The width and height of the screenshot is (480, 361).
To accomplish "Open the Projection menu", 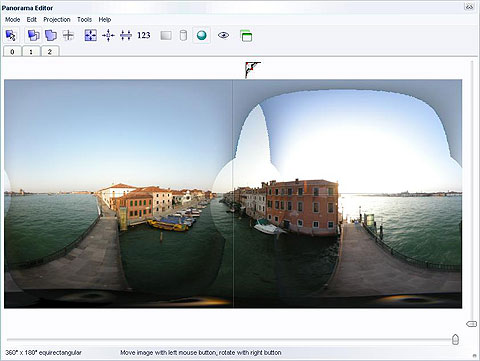I will 57,20.
